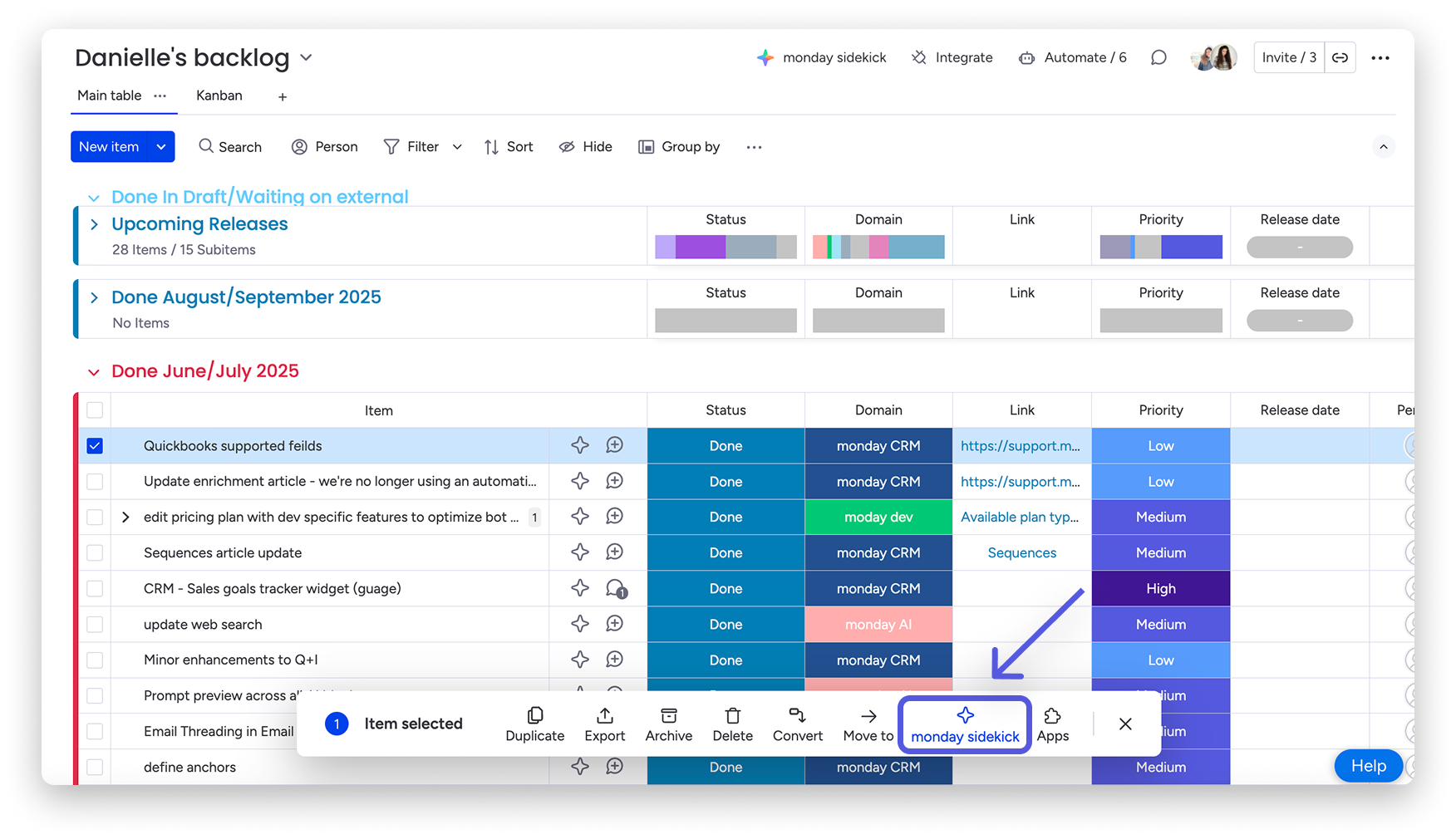Open the Available plan types link
Image resolution: width=1456 pixels, height=839 pixels.
click(x=1020, y=517)
